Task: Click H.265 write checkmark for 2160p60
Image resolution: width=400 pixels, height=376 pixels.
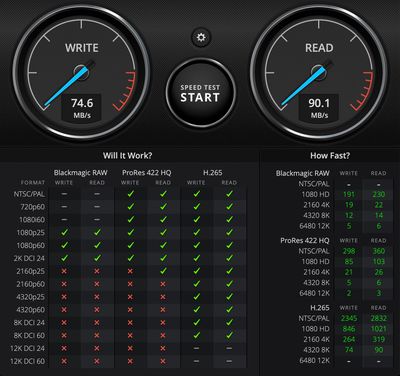Action: click(x=197, y=284)
